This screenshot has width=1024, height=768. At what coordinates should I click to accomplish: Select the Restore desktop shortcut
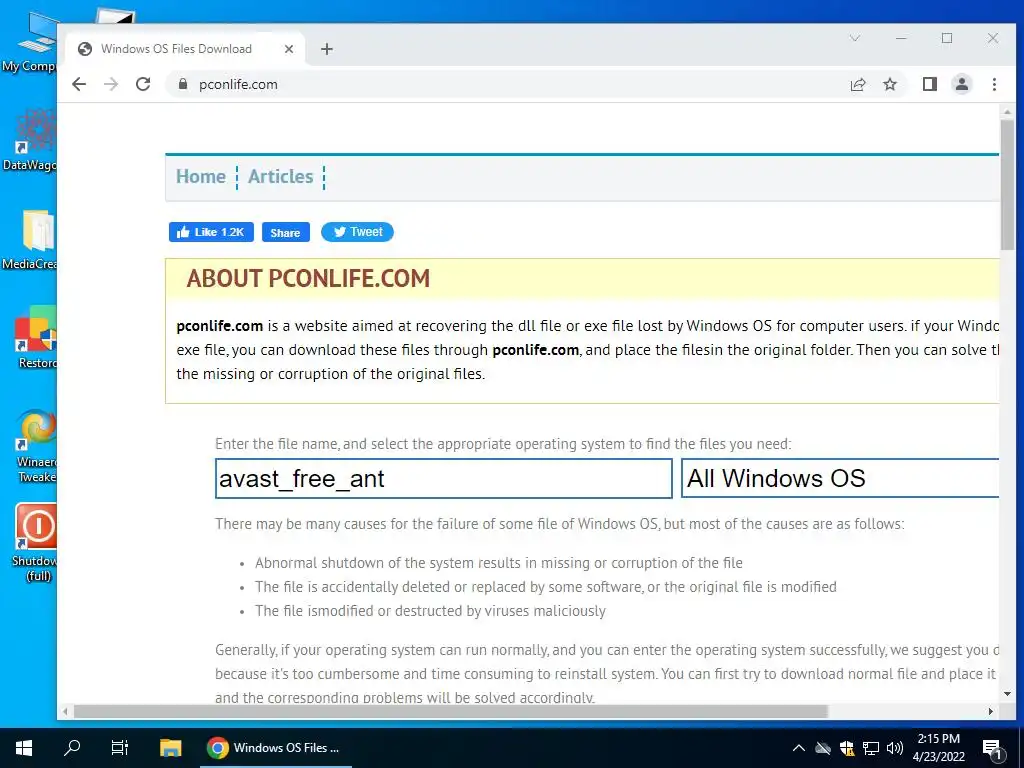[x=34, y=338]
